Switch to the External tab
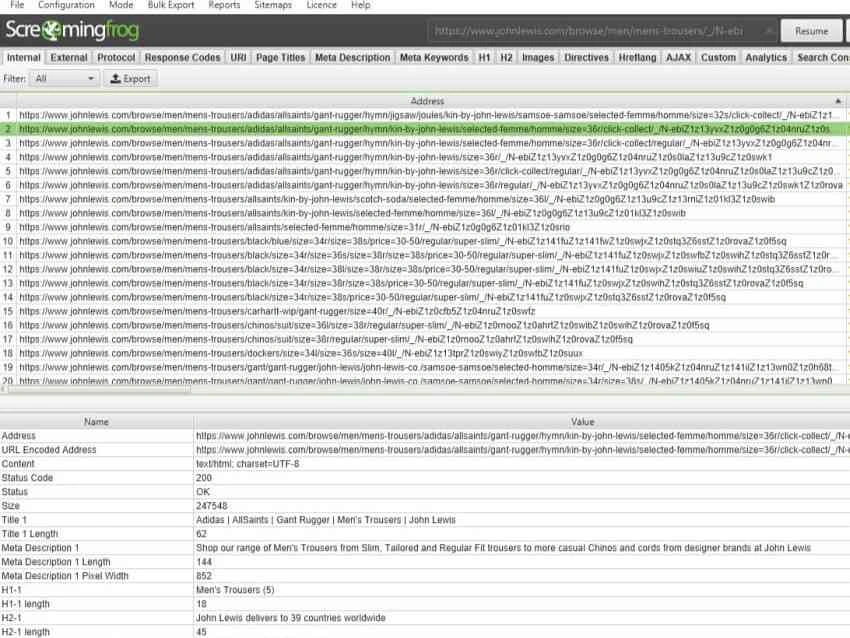Viewport: 850px width, 638px height. click(x=69, y=57)
